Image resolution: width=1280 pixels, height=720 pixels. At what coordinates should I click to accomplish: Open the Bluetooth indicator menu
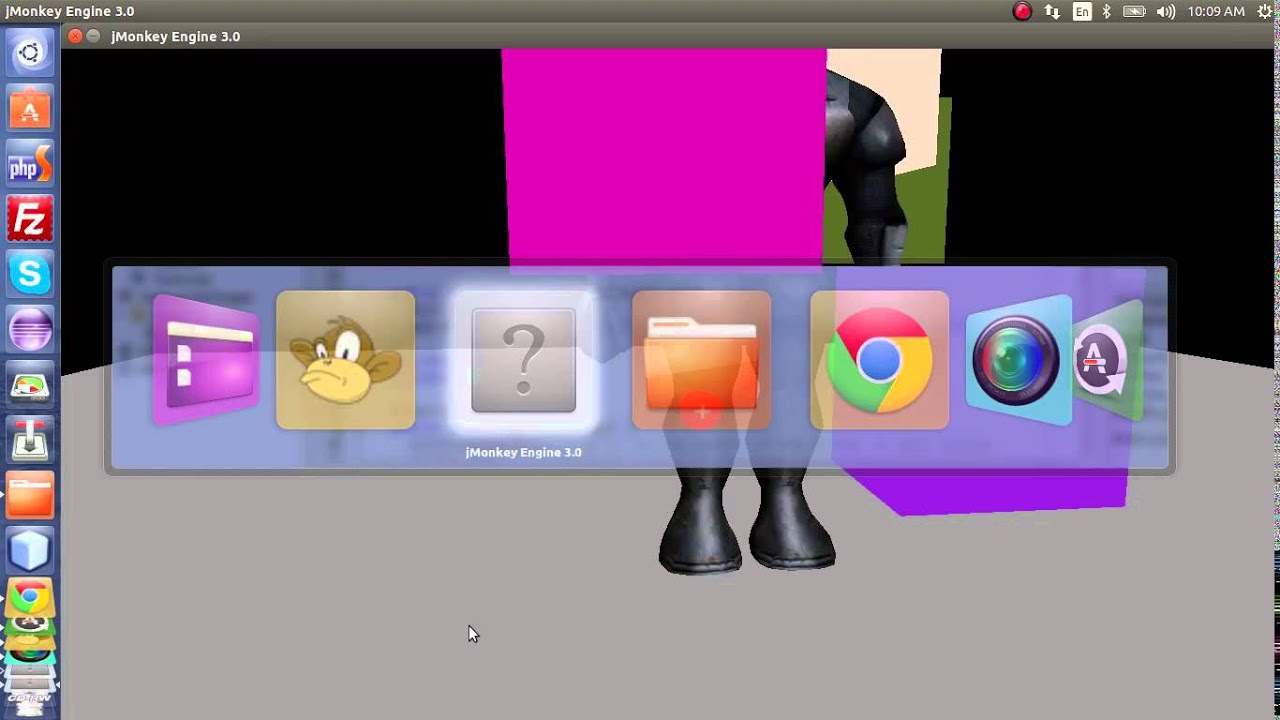click(1106, 12)
